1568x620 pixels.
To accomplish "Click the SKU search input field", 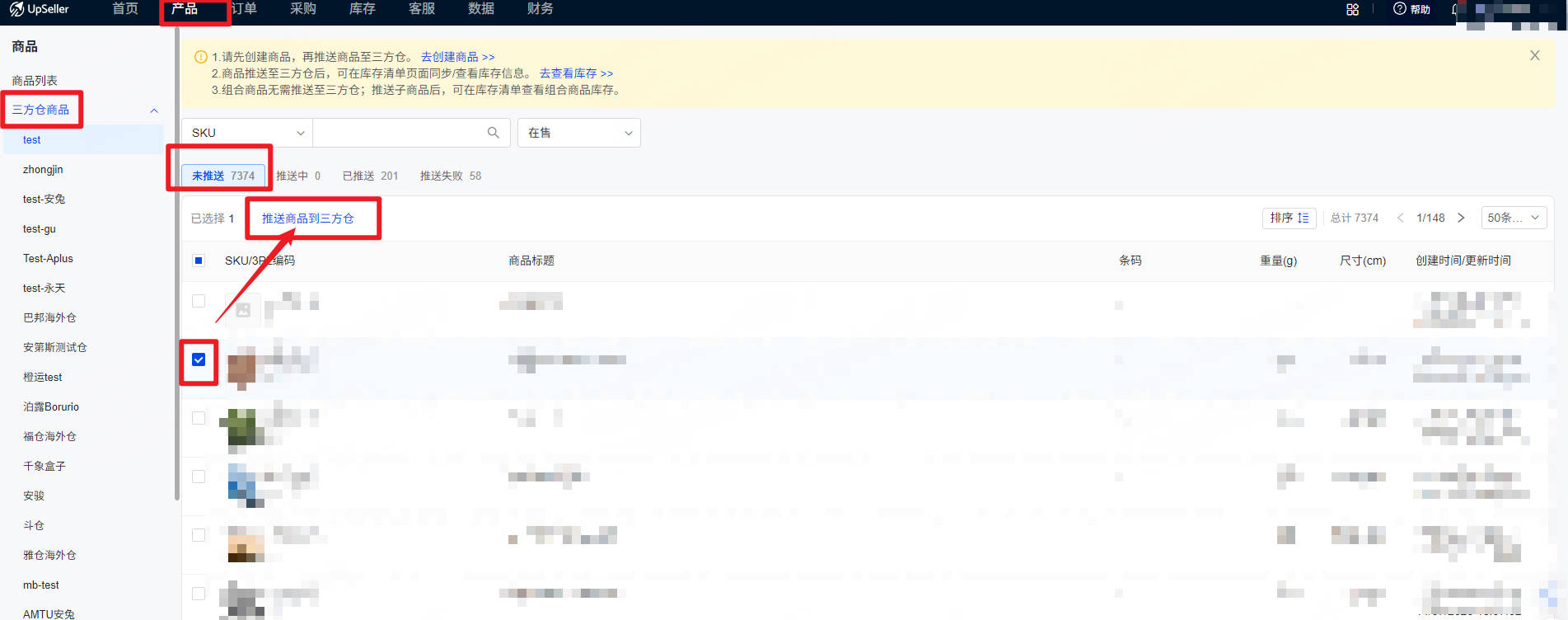I will tap(399, 133).
